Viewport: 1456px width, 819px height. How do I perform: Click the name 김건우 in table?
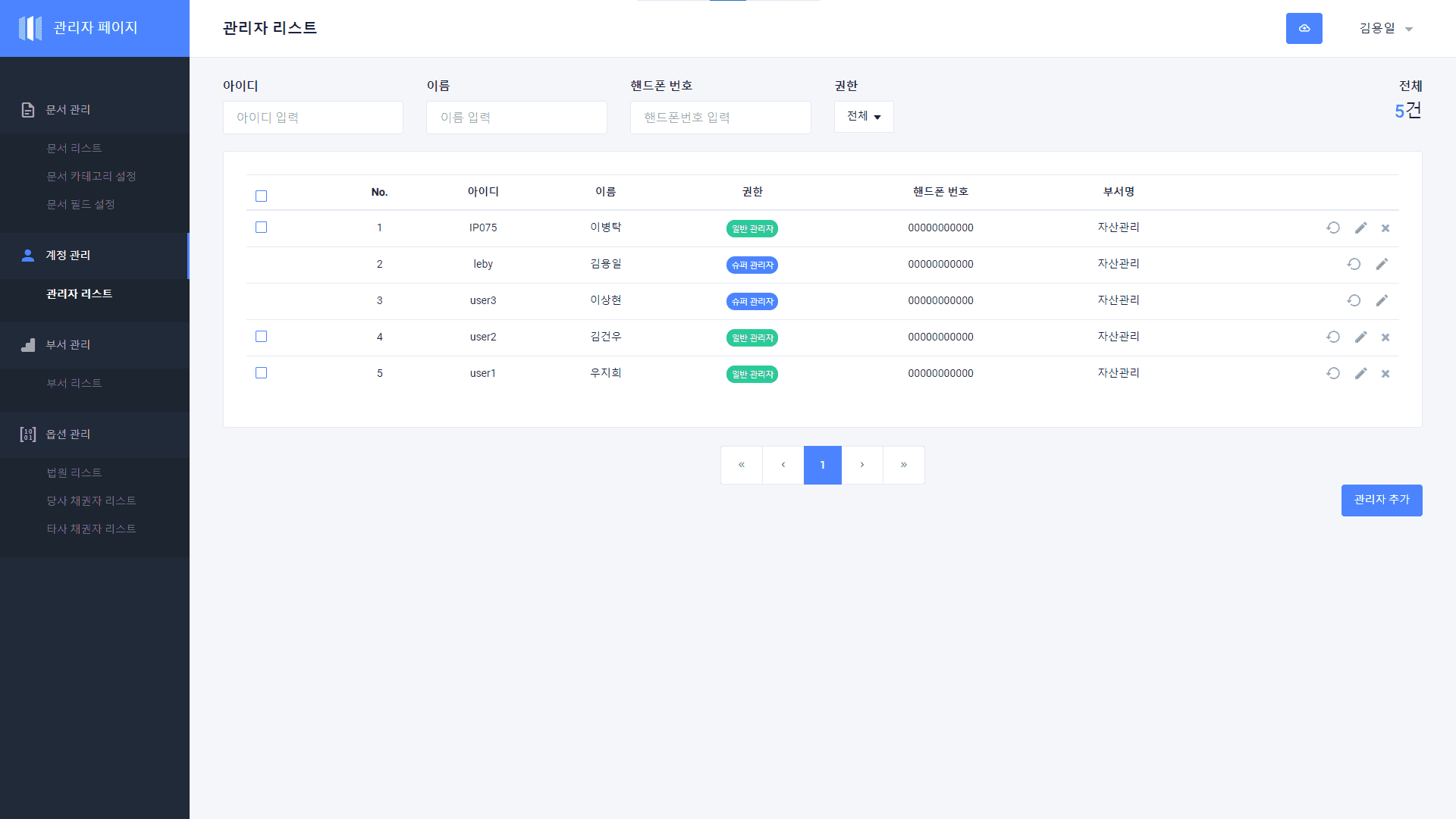pos(606,337)
